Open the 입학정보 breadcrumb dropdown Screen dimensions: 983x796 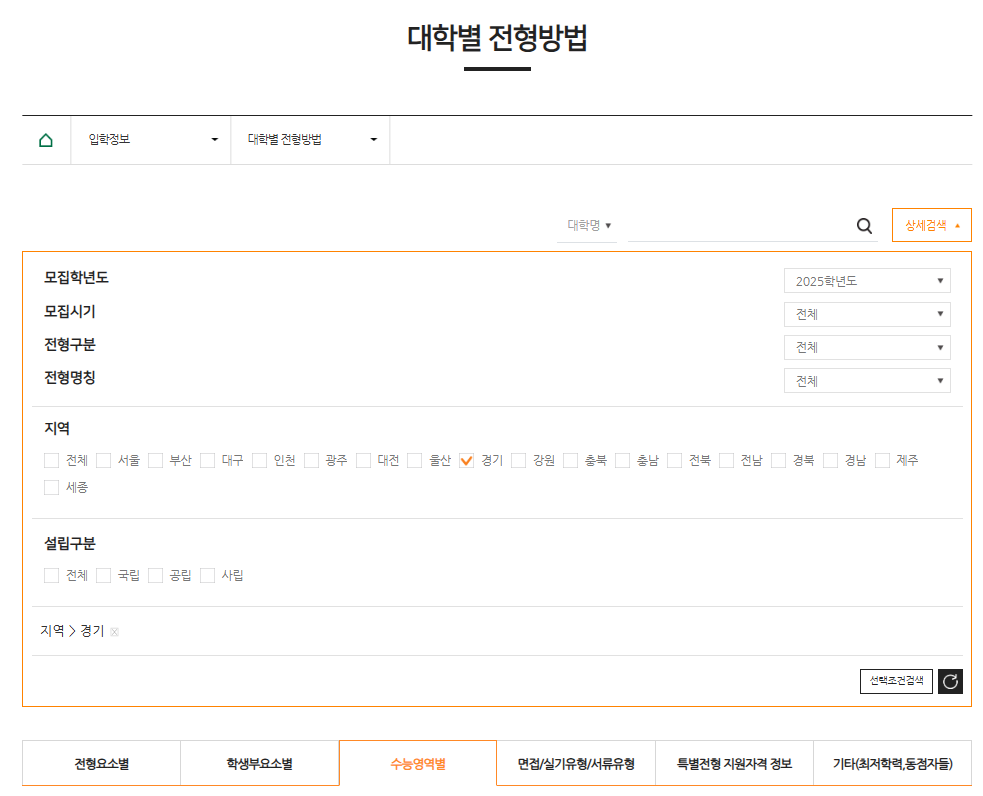point(150,140)
